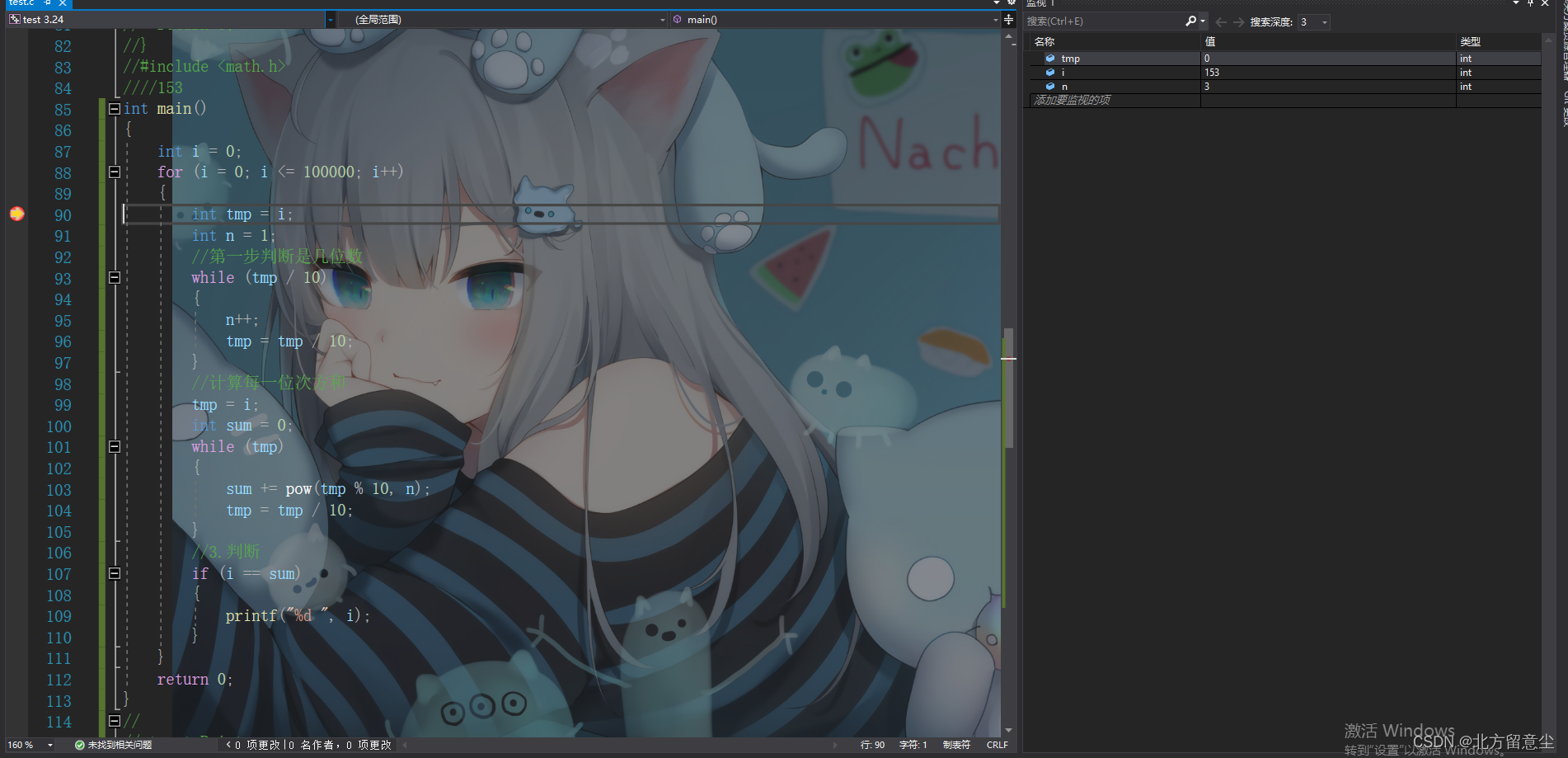This screenshot has height=758, width=1568.
Task: Go to previous search result arrow
Action: tap(1221, 22)
